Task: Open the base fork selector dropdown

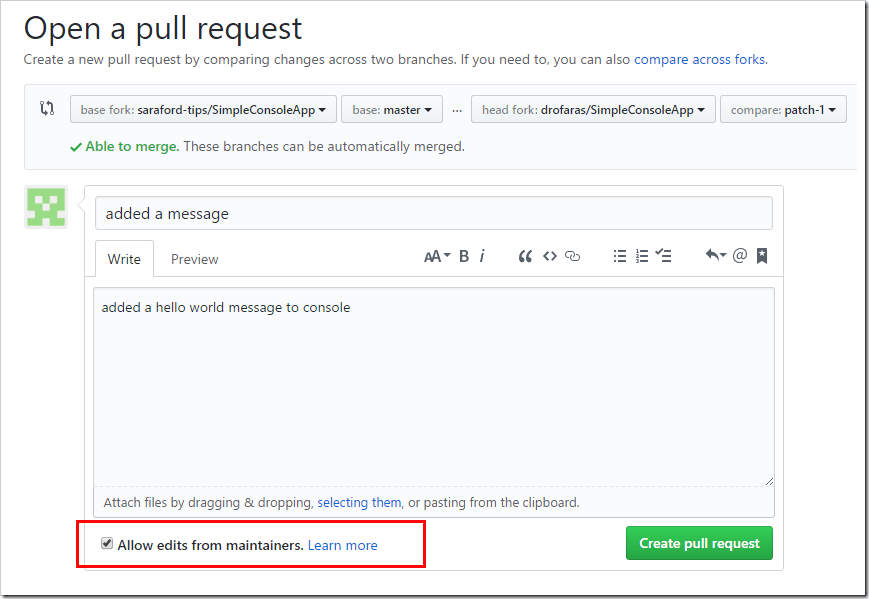Action: point(203,109)
